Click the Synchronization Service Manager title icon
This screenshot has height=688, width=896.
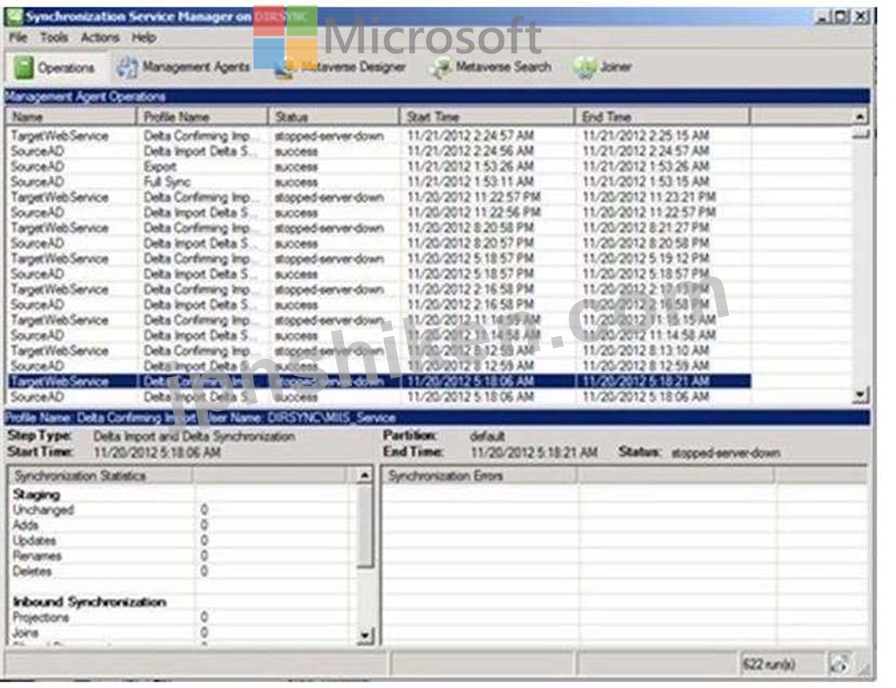(x=14, y=17)
